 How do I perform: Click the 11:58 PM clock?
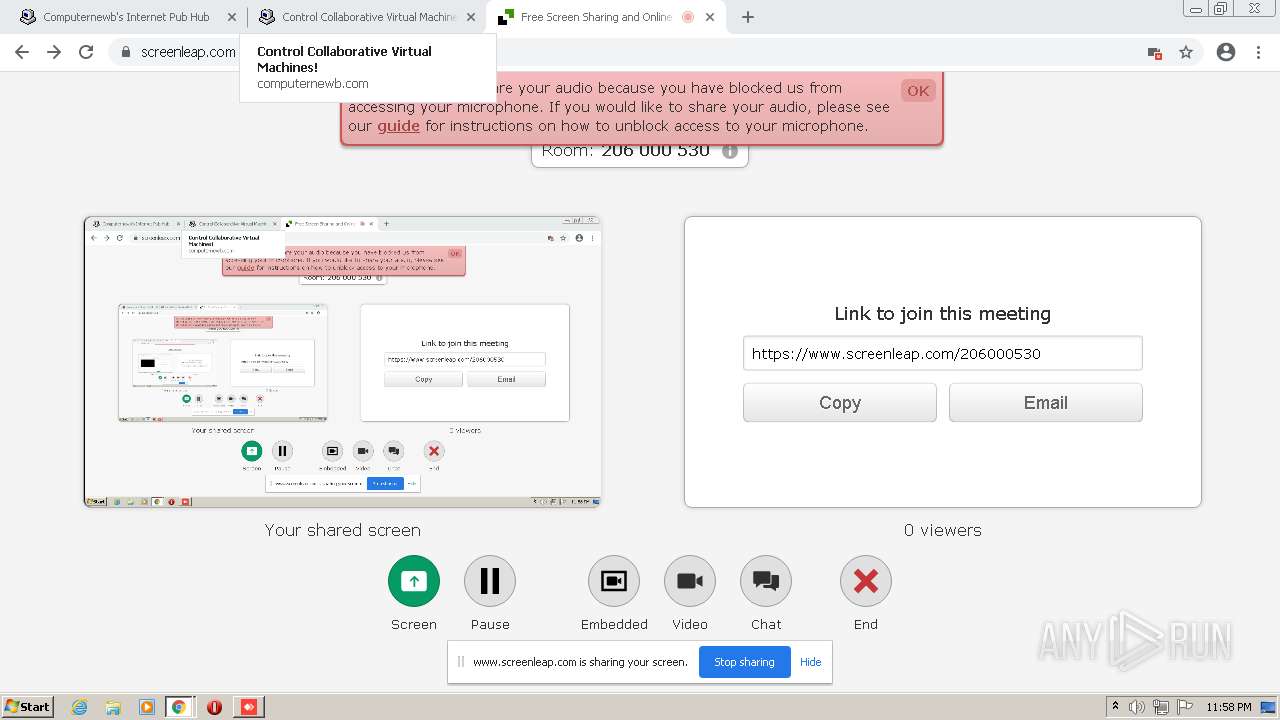[x=1229, y=707]
